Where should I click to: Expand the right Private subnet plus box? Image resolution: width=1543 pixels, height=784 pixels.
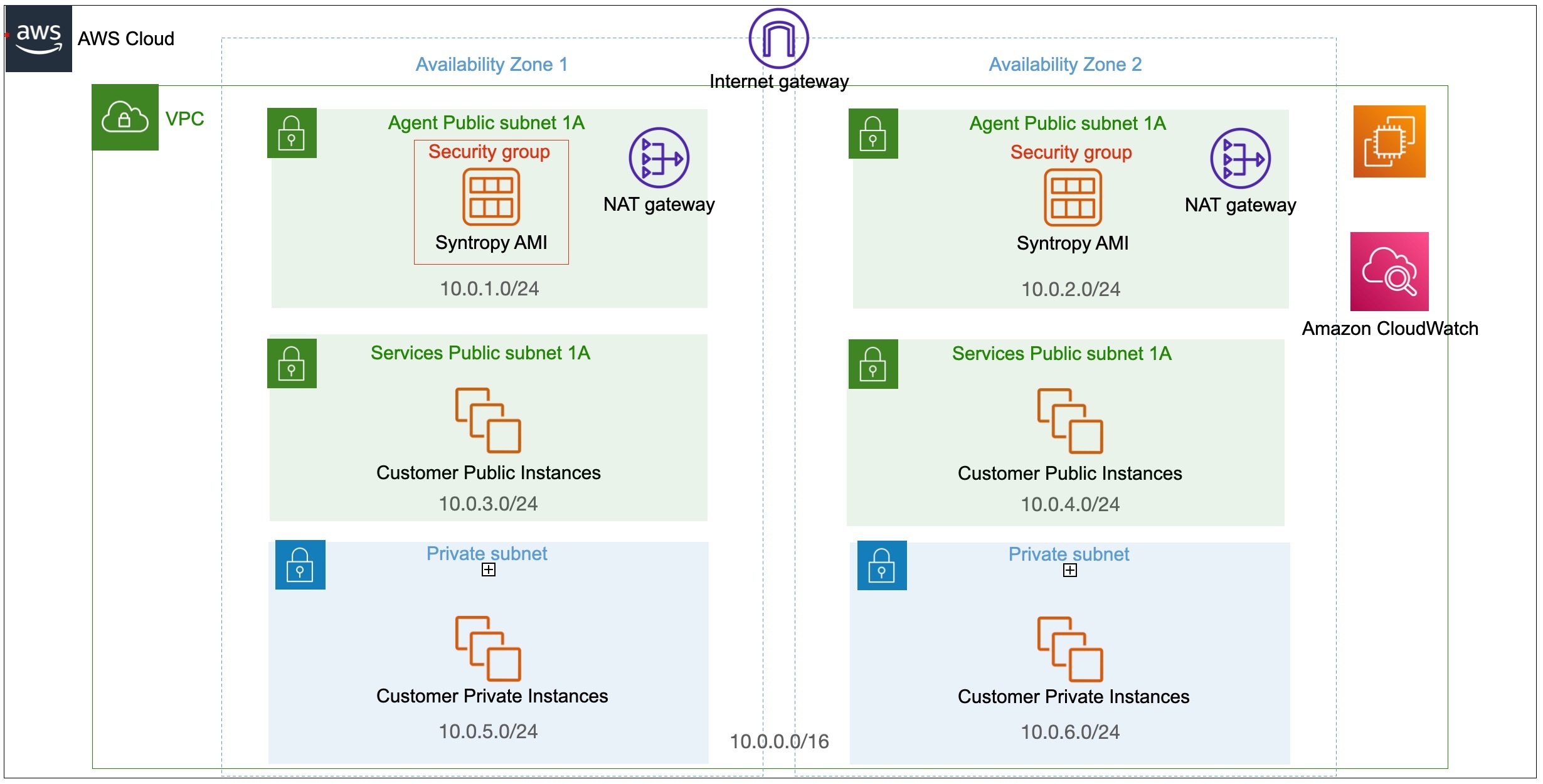pos(1070,570)
